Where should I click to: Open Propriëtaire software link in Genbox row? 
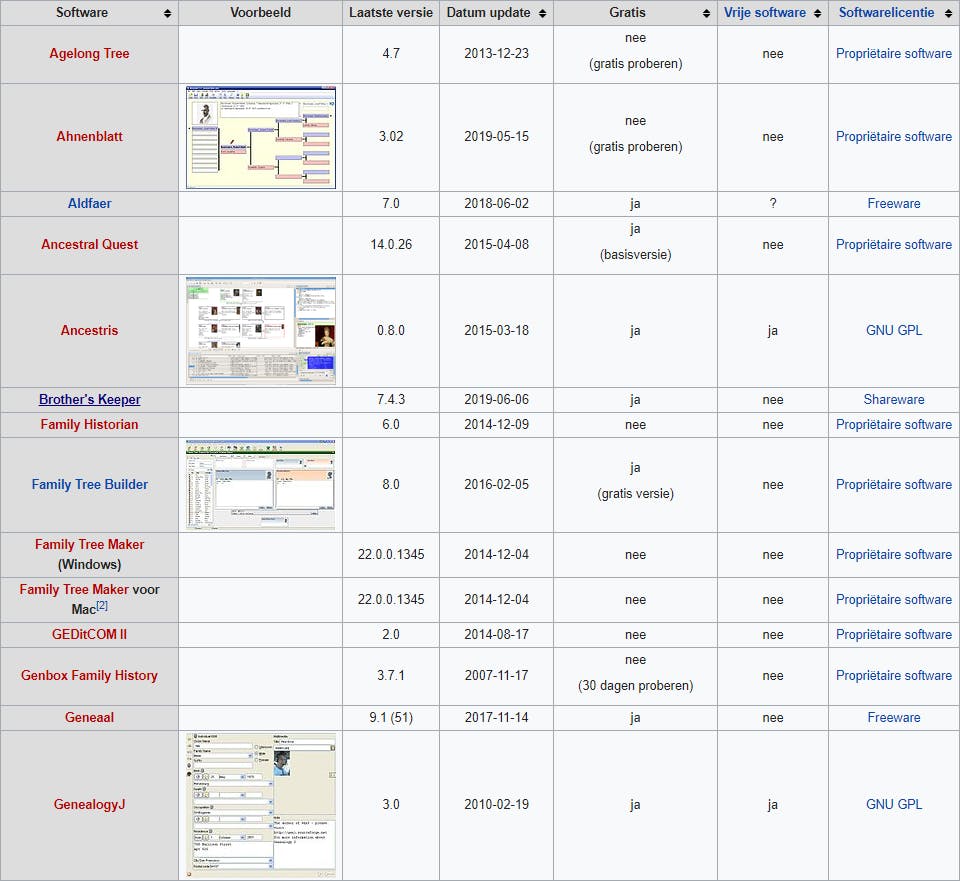[894, 675]
